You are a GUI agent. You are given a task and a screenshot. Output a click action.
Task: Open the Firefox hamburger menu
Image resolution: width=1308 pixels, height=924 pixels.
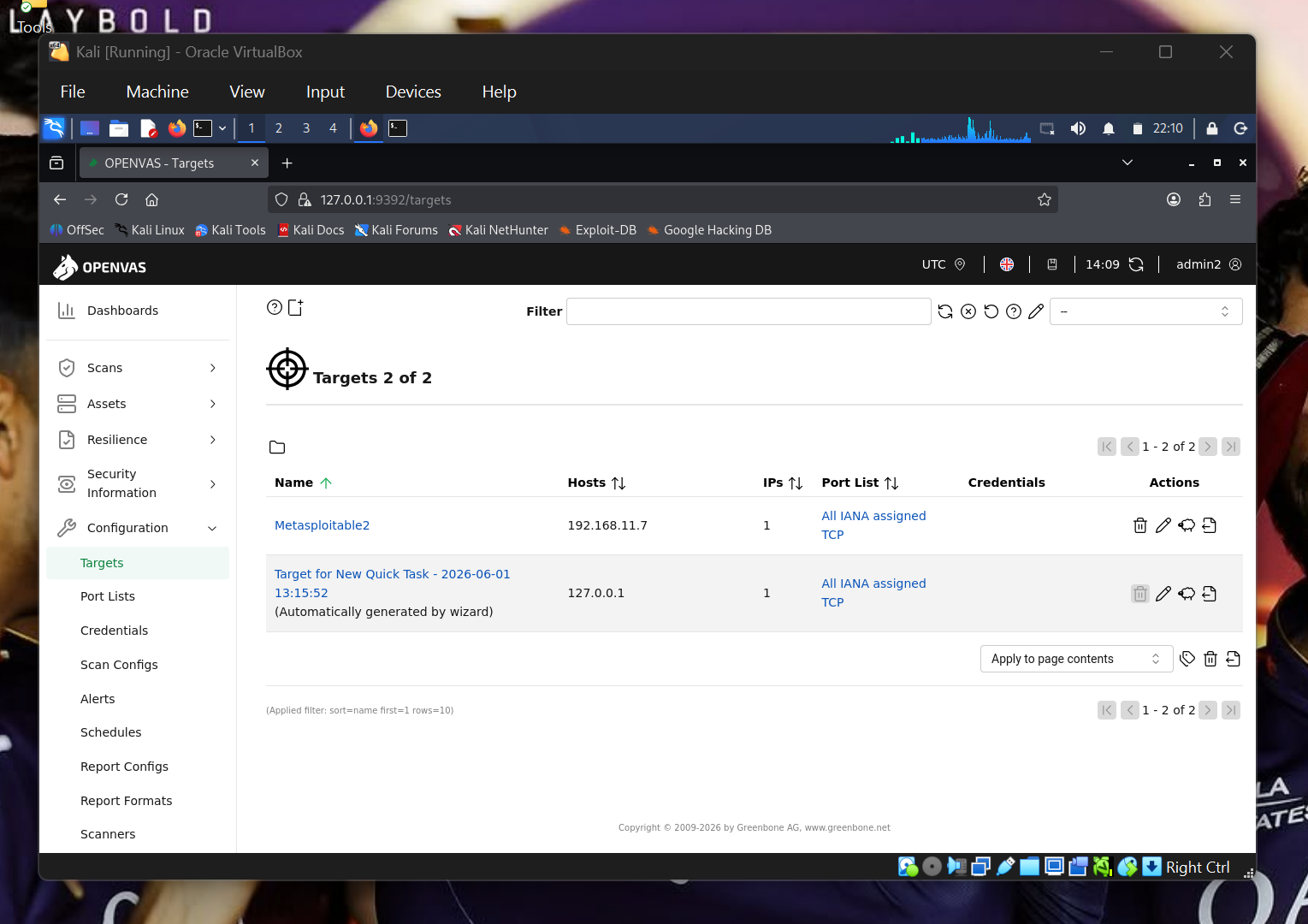tap(1235, 199)
